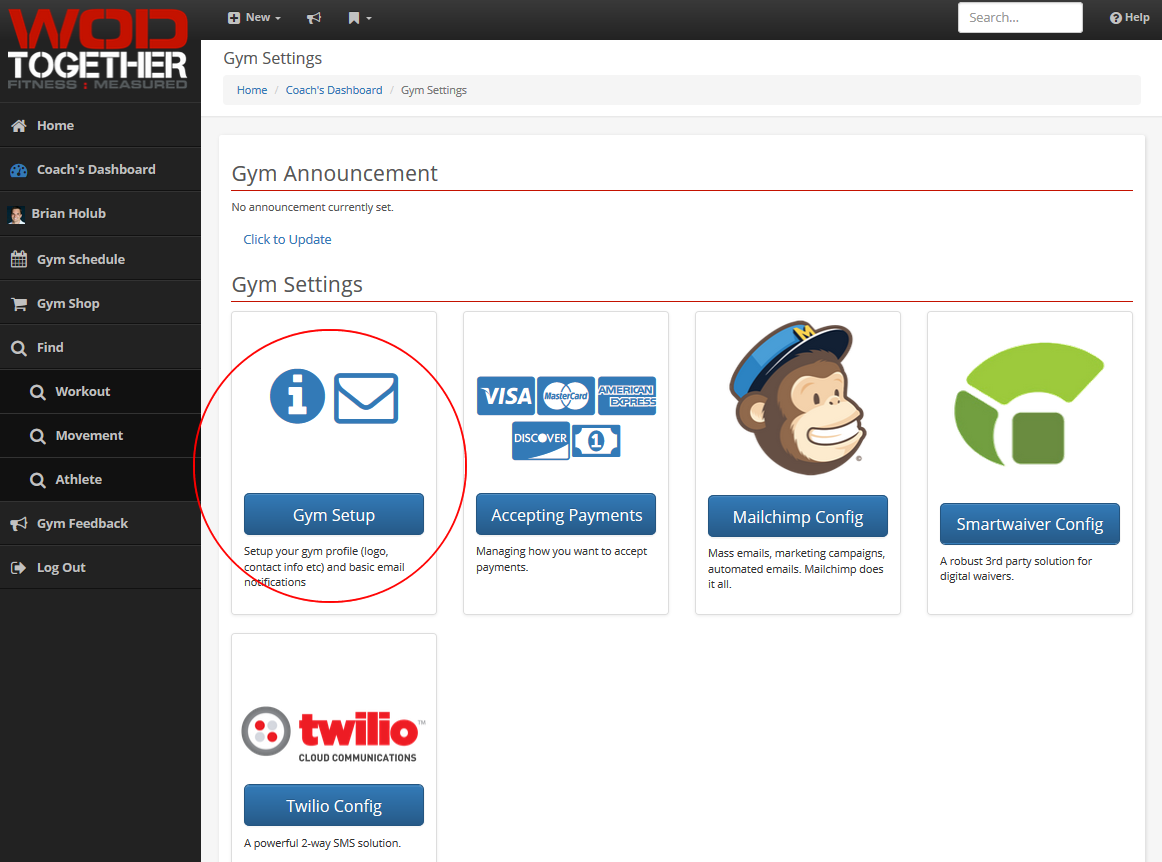The image size is (1162, 862).
Task: Open Home from the sidebar
Action: tap(55, 126)
